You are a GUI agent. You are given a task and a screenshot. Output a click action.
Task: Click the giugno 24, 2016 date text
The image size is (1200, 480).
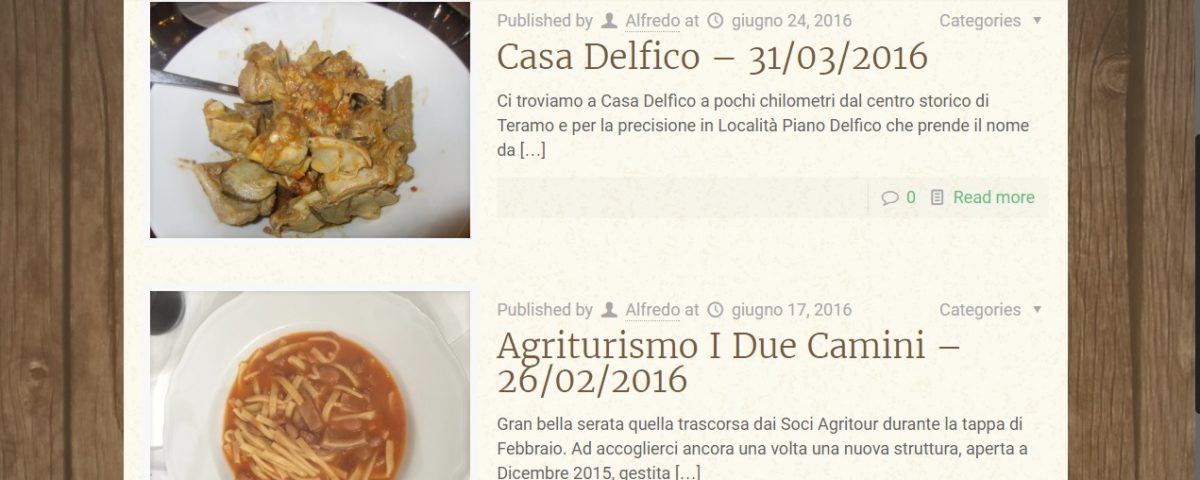[x=792, y=20]
